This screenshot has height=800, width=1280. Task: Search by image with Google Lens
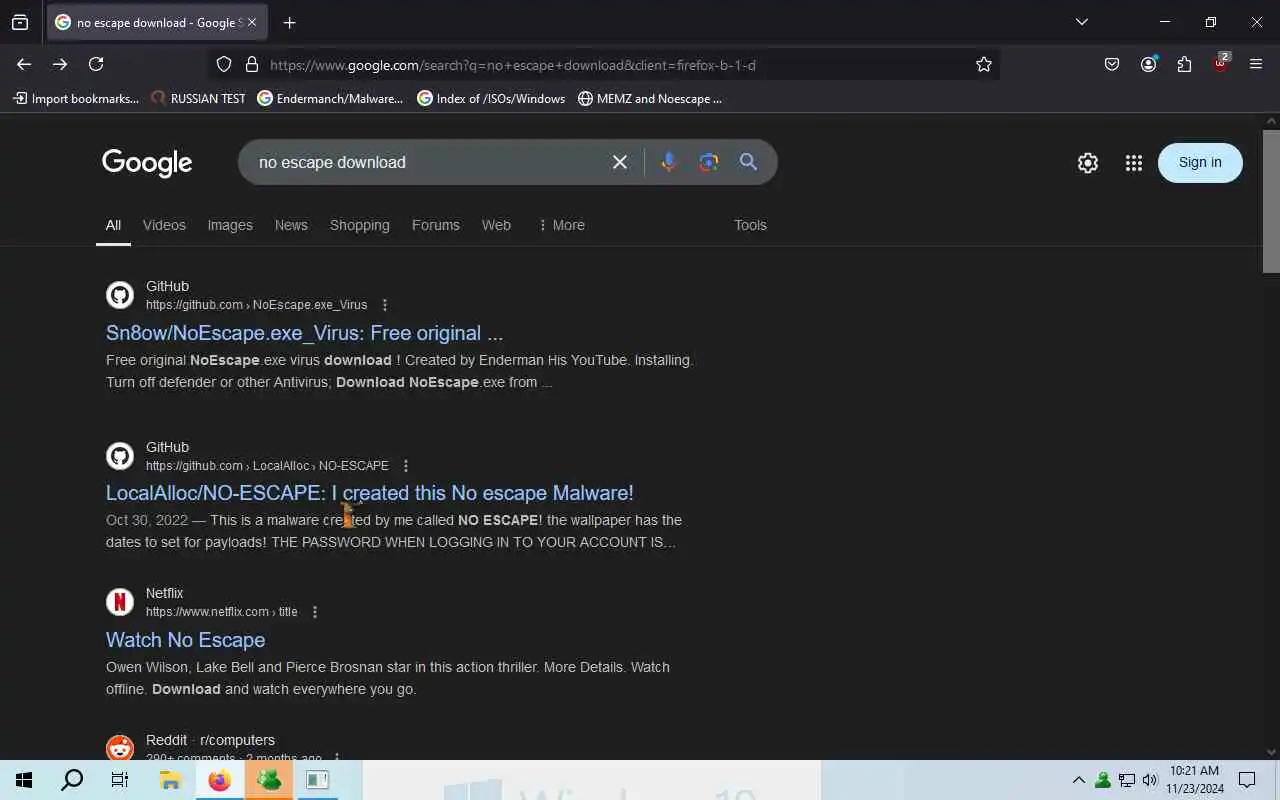pos(709,162)
